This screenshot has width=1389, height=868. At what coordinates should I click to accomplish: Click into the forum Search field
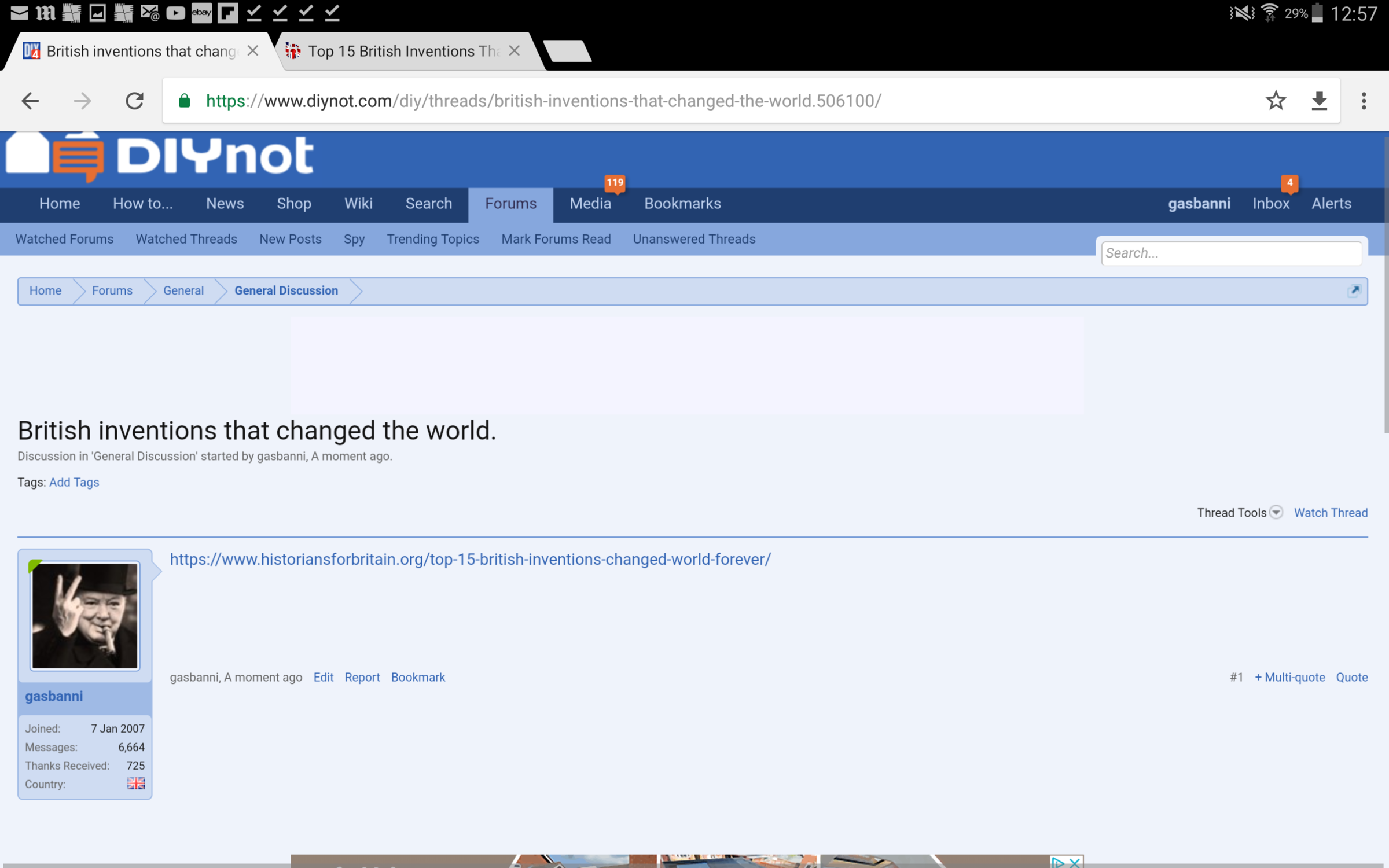point(1231,253)
